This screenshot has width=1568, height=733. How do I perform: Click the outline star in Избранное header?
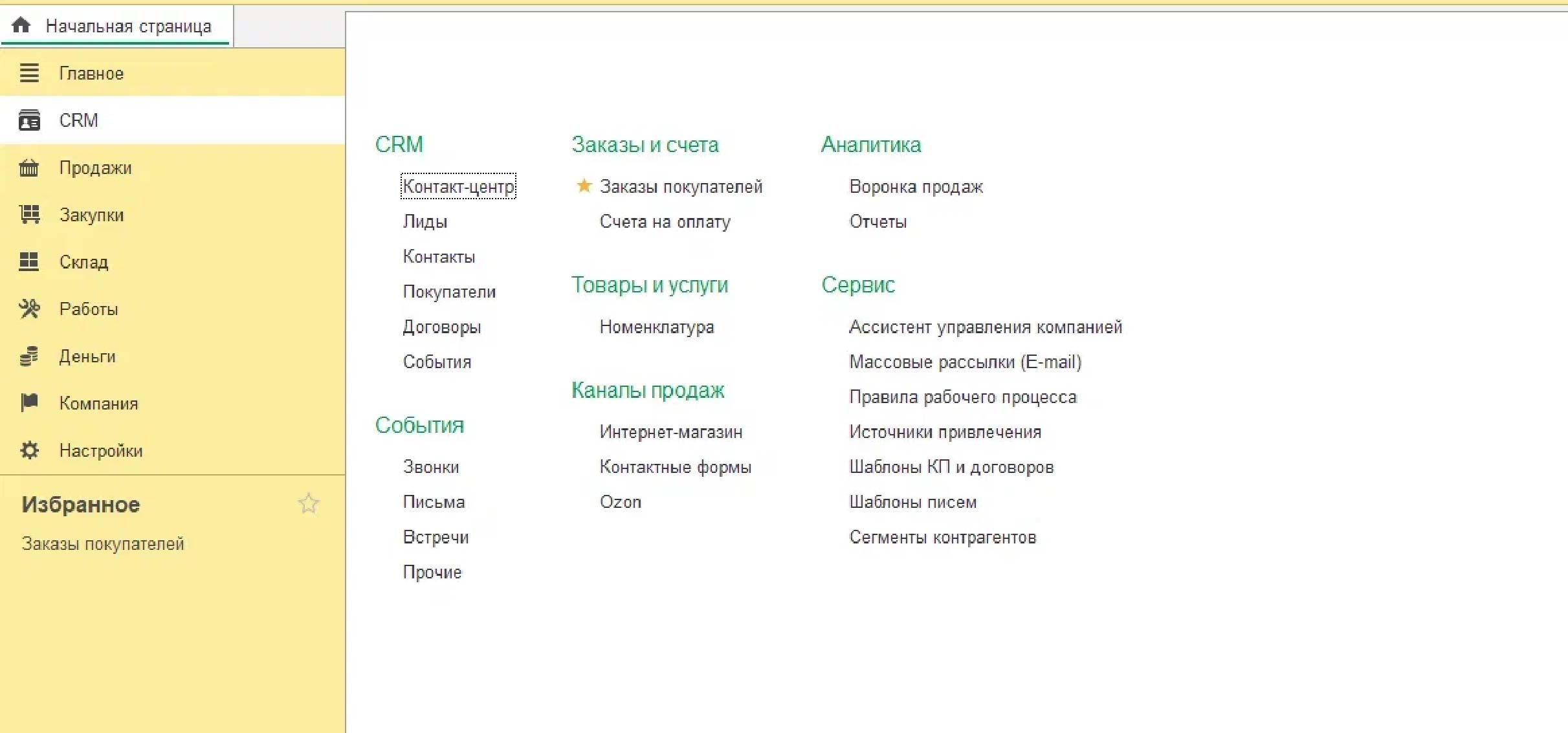coord(309,503)
